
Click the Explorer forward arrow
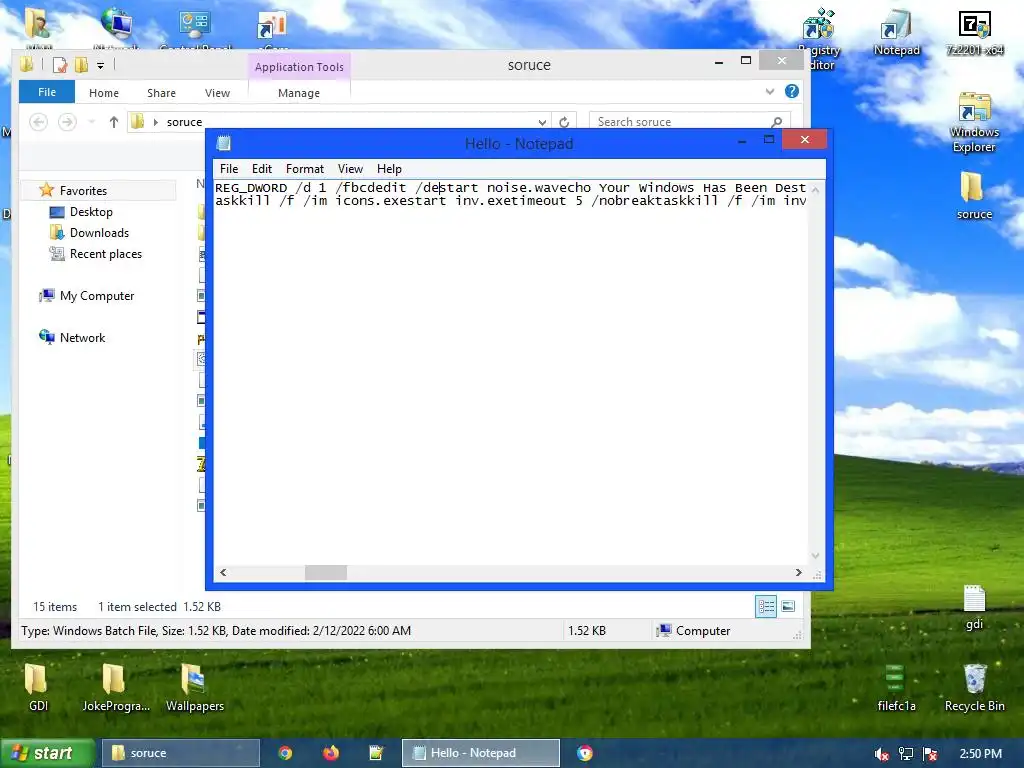point(67,122)
